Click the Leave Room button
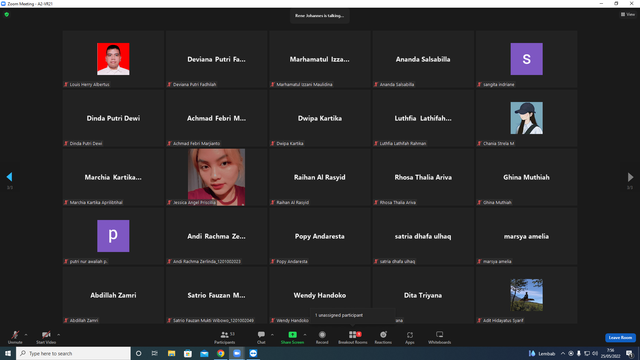Viewport: 640px width, 360px height. pos(620,338)
